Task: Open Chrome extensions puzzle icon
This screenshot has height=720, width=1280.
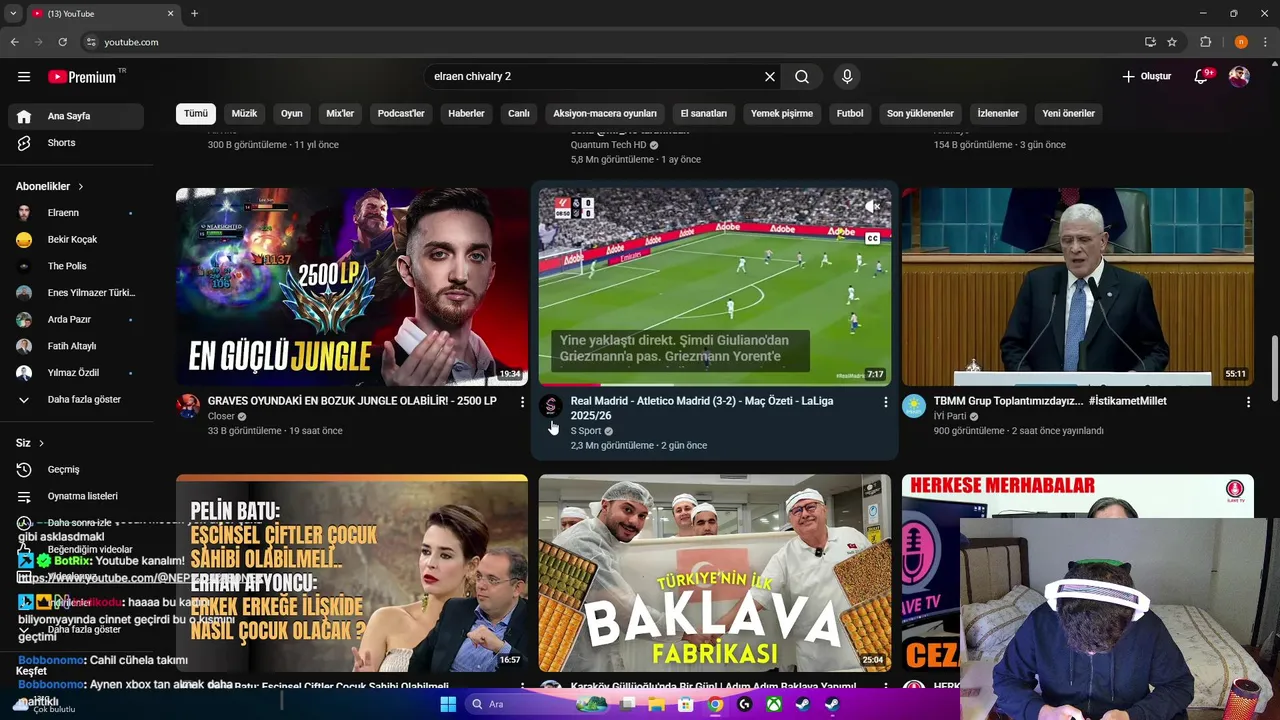Action: (1206, 42)
